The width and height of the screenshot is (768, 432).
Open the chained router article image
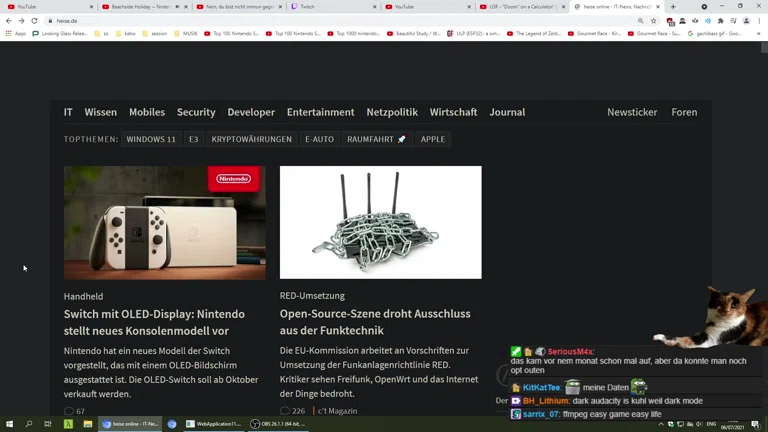(x=381, y=222)
